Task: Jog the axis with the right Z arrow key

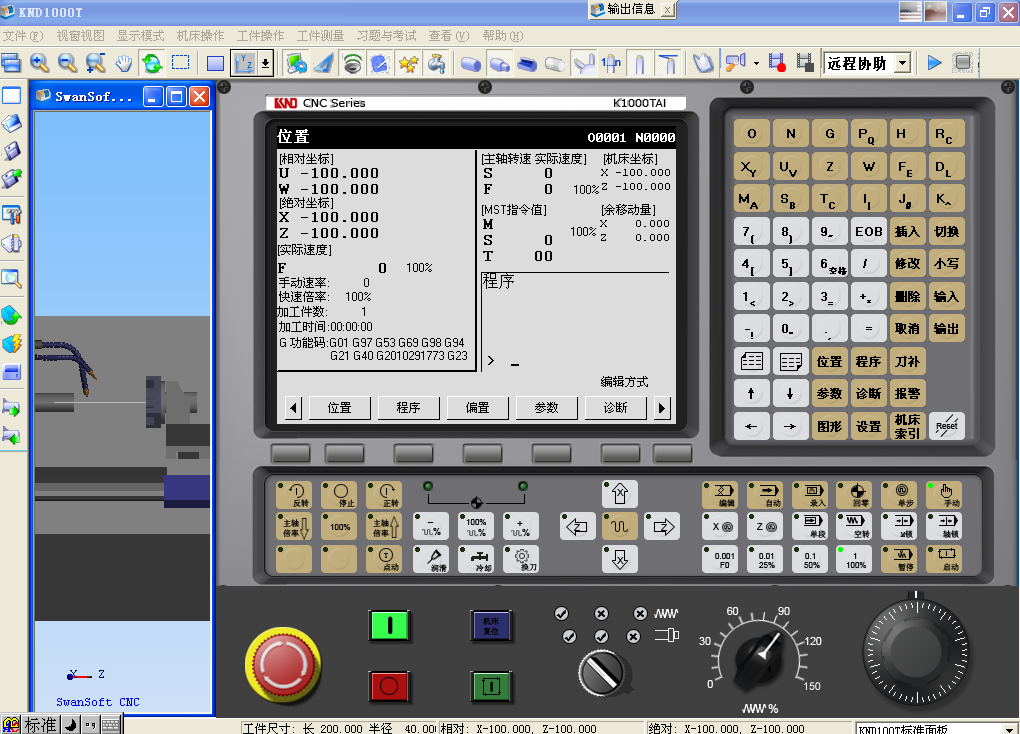Action: (662, 526)
